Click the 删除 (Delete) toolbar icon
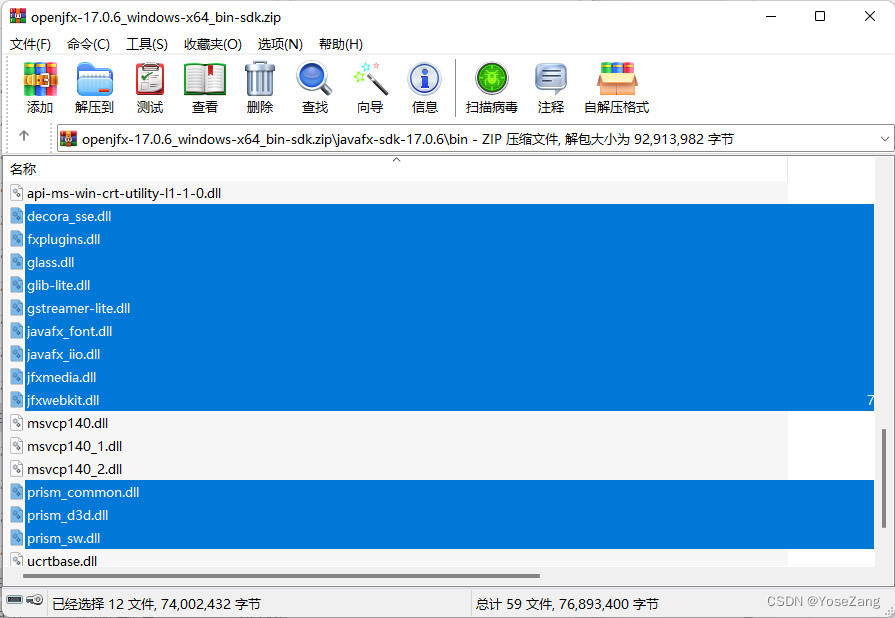The width and height of the screenshot is (895, 618). [x=259, y=87]
